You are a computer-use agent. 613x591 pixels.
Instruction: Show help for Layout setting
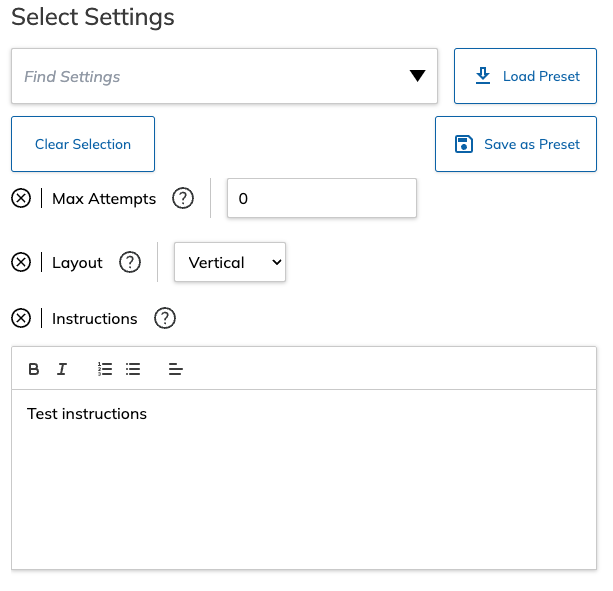(130, 262)
